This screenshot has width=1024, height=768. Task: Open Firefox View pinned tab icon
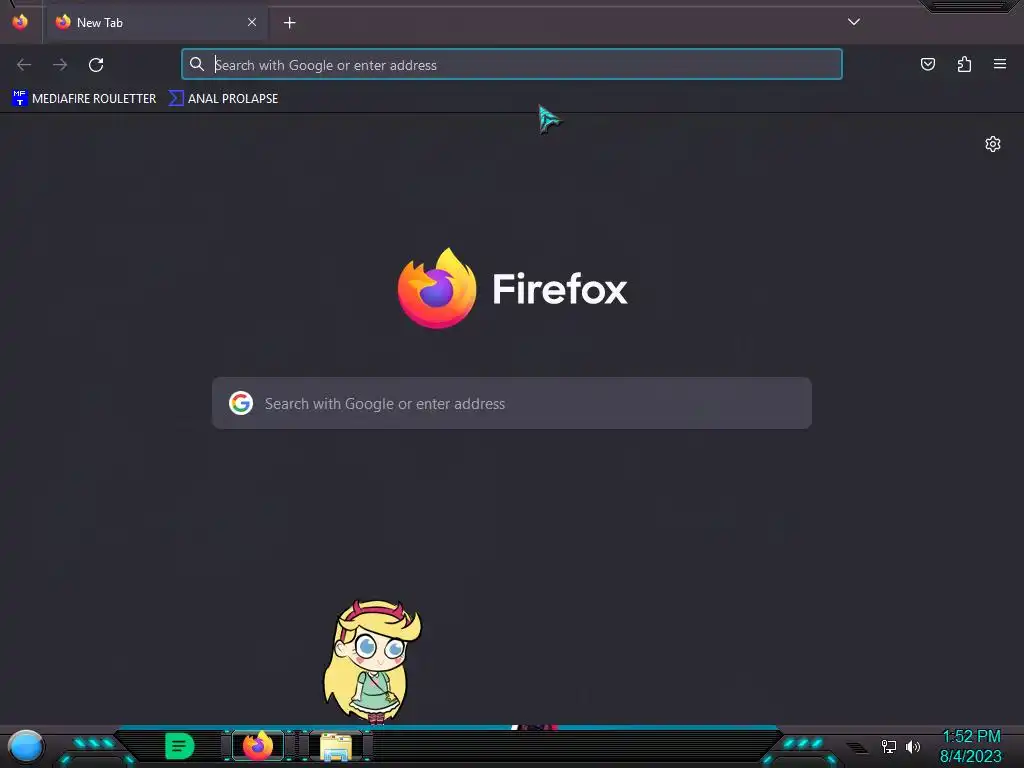coord(20,22)
